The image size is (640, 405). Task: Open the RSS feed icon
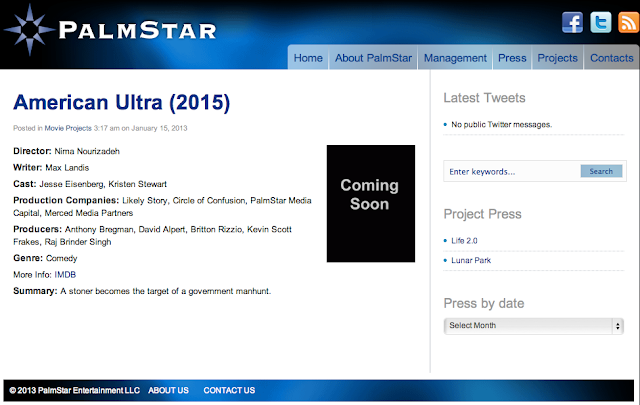tap(629, 22)
